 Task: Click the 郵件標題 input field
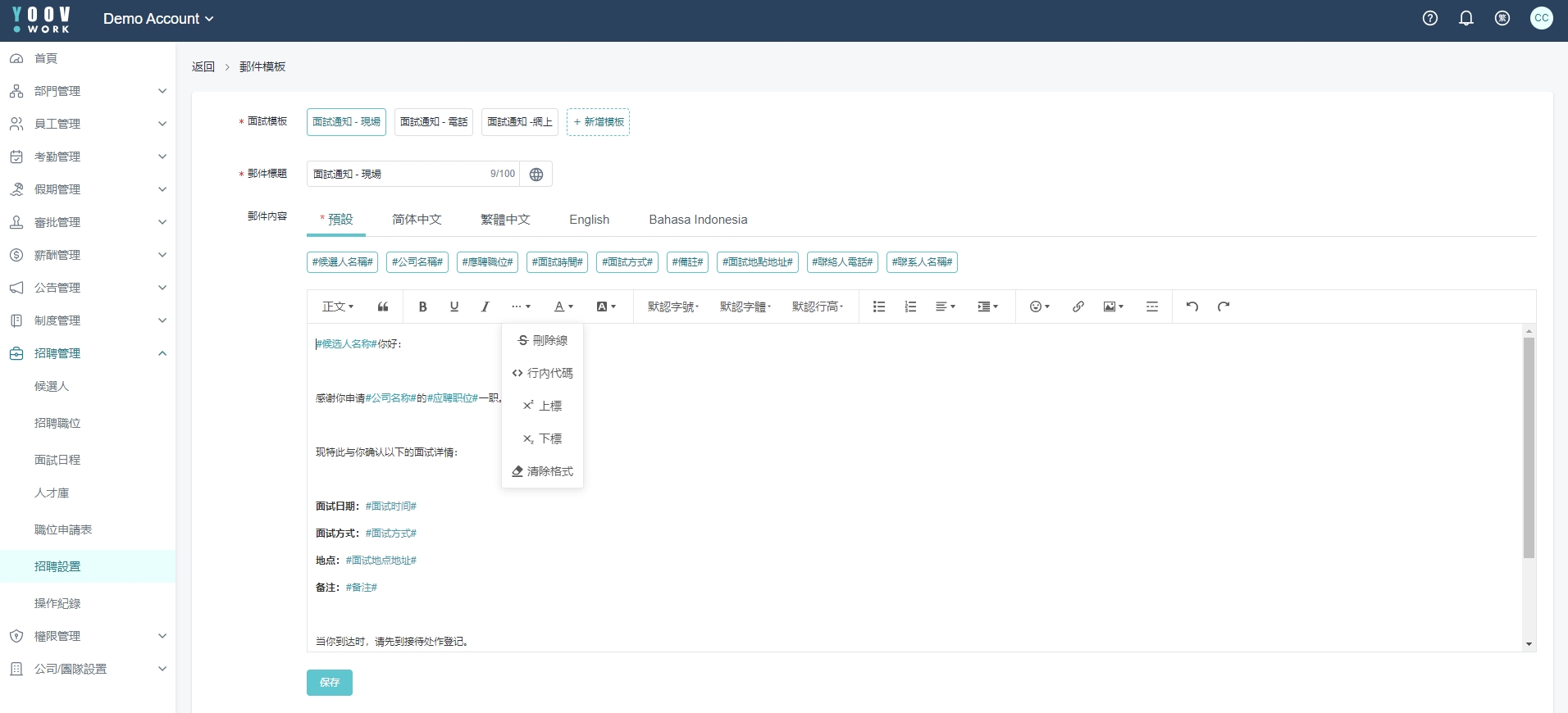coord(398,175)
